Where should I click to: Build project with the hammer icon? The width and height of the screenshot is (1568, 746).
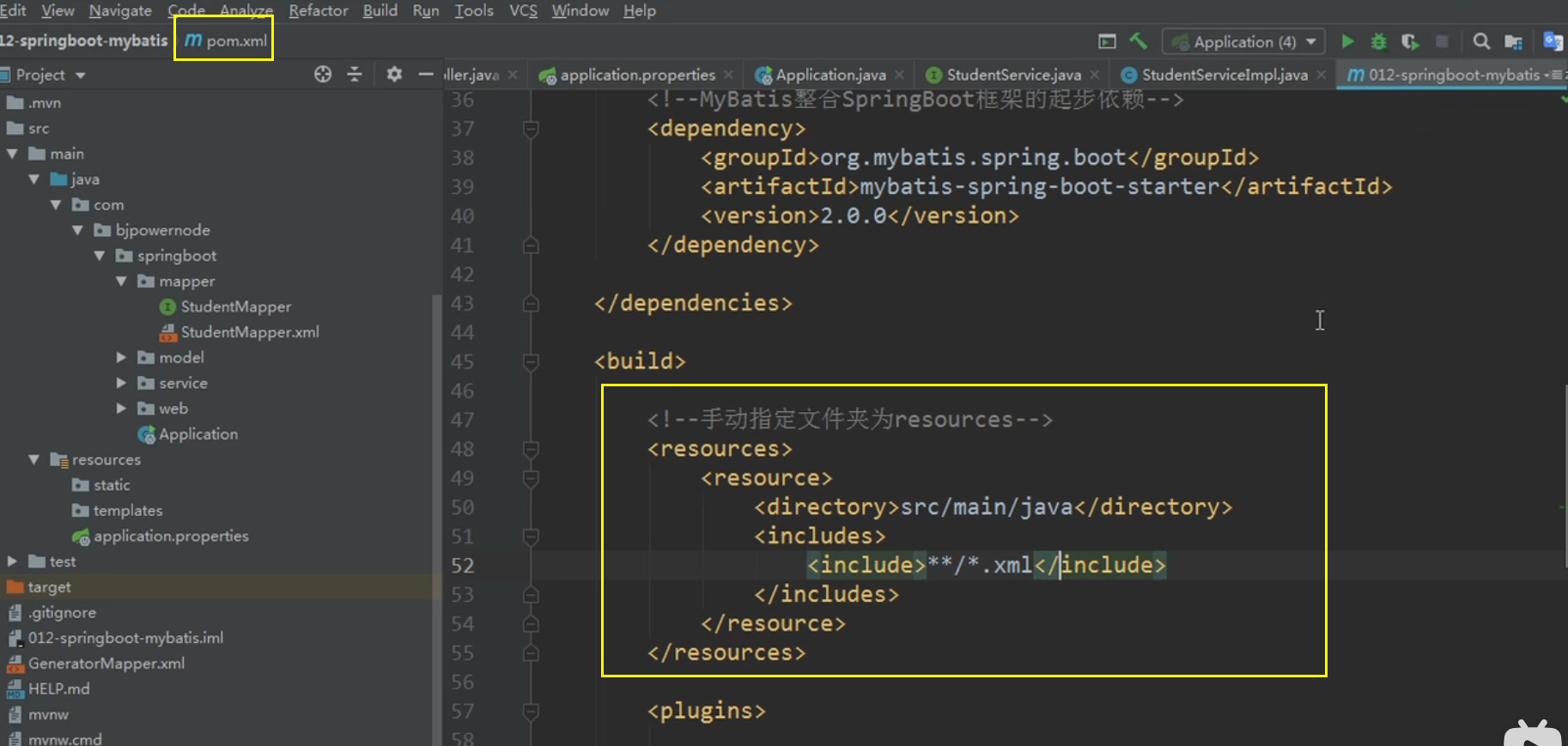pyautogui.click(x=1139, y=41)
